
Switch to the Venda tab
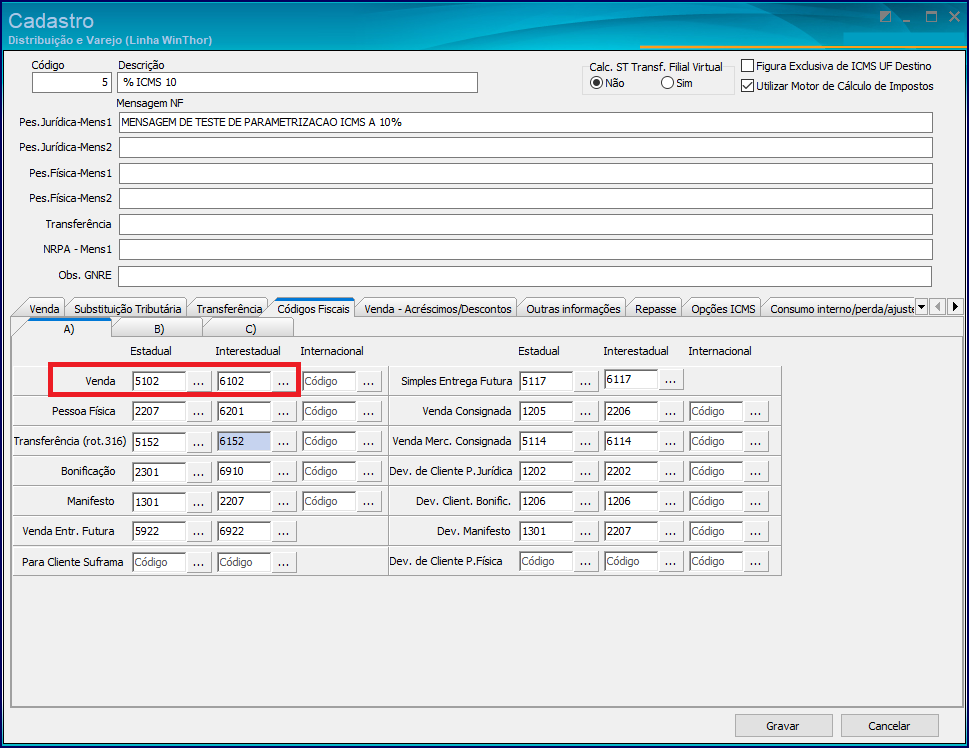[44, 308]
